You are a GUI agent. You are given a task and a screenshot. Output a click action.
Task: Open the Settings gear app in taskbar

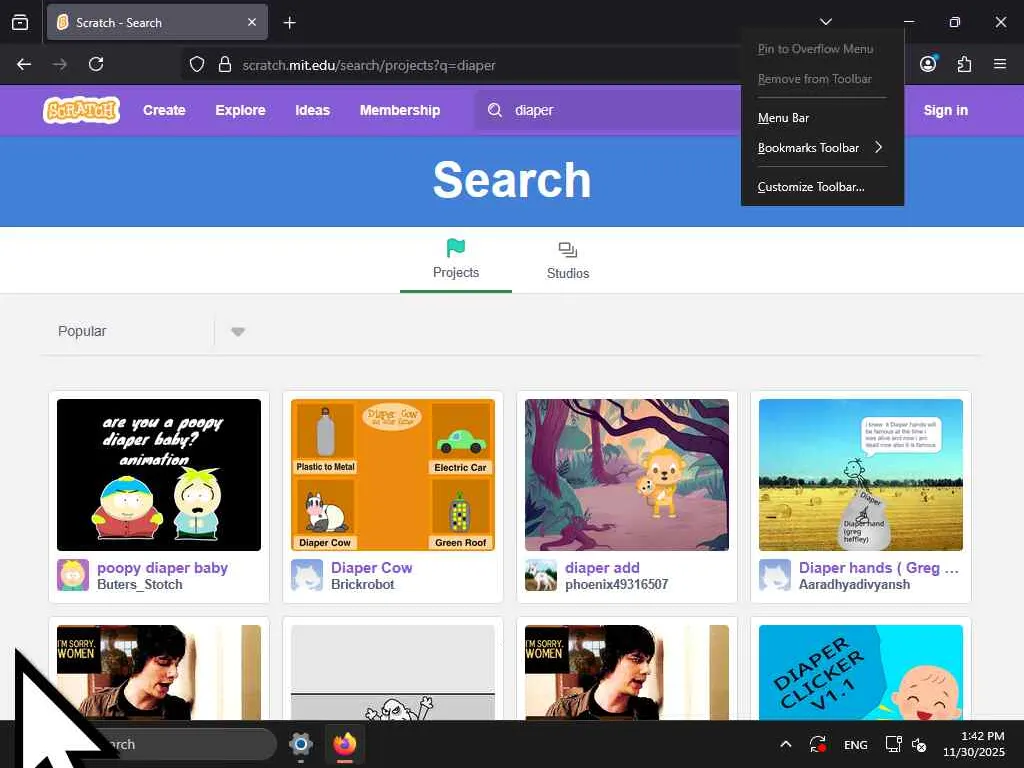click(x=301, y=744)
